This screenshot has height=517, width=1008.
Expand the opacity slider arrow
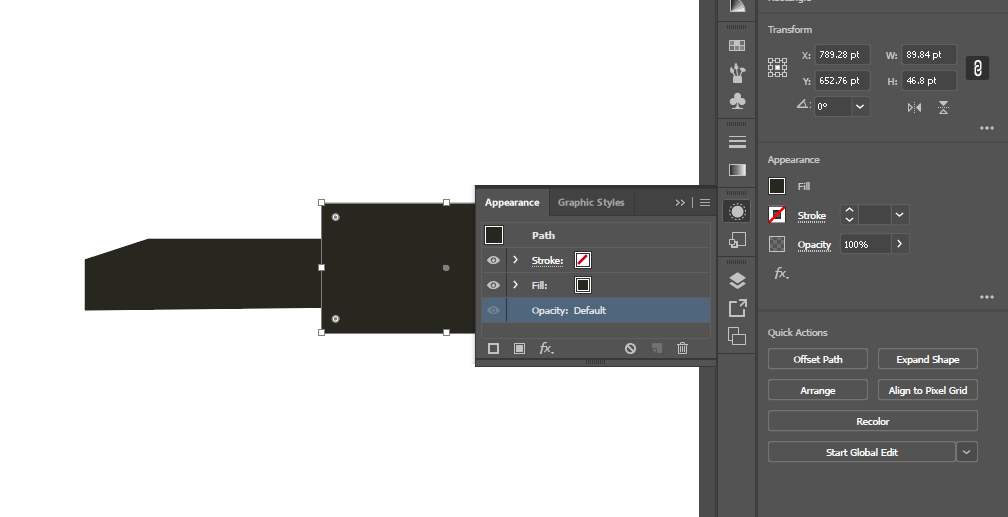(899, 244)
